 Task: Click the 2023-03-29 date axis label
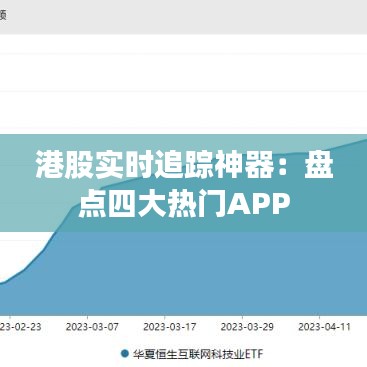point(247,327)
